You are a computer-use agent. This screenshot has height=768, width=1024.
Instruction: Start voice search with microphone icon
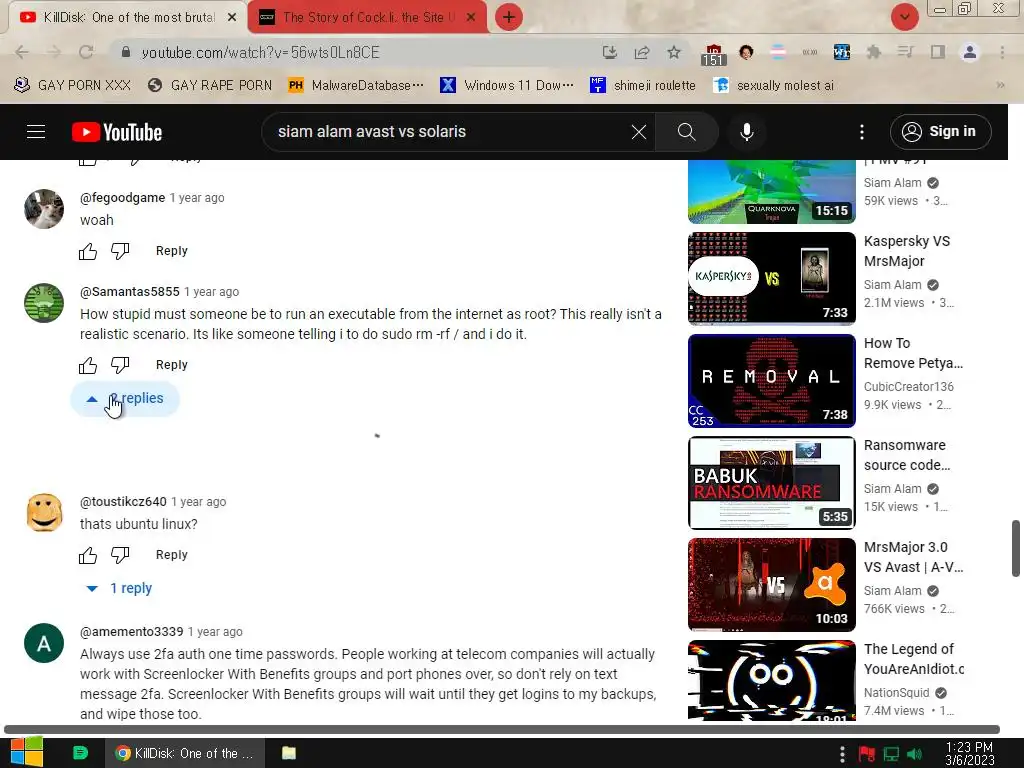(x=747, y=132)
